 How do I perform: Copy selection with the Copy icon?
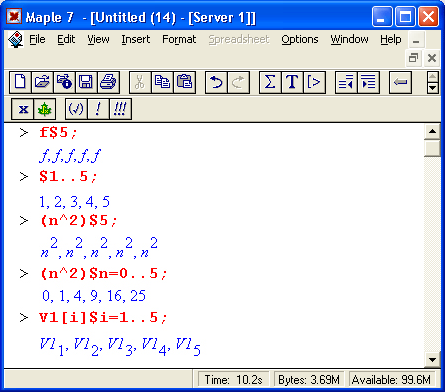(x=162, y=82)
